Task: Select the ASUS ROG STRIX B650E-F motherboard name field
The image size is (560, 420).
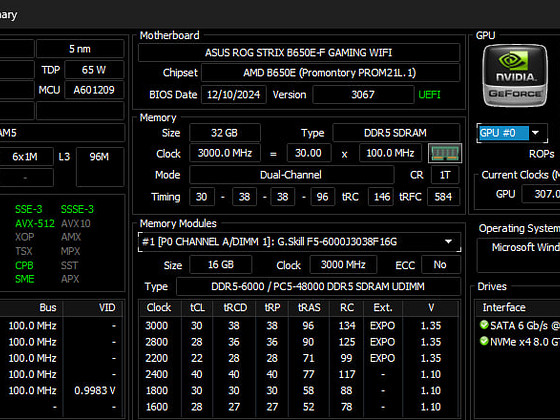Action: (299, 53)
